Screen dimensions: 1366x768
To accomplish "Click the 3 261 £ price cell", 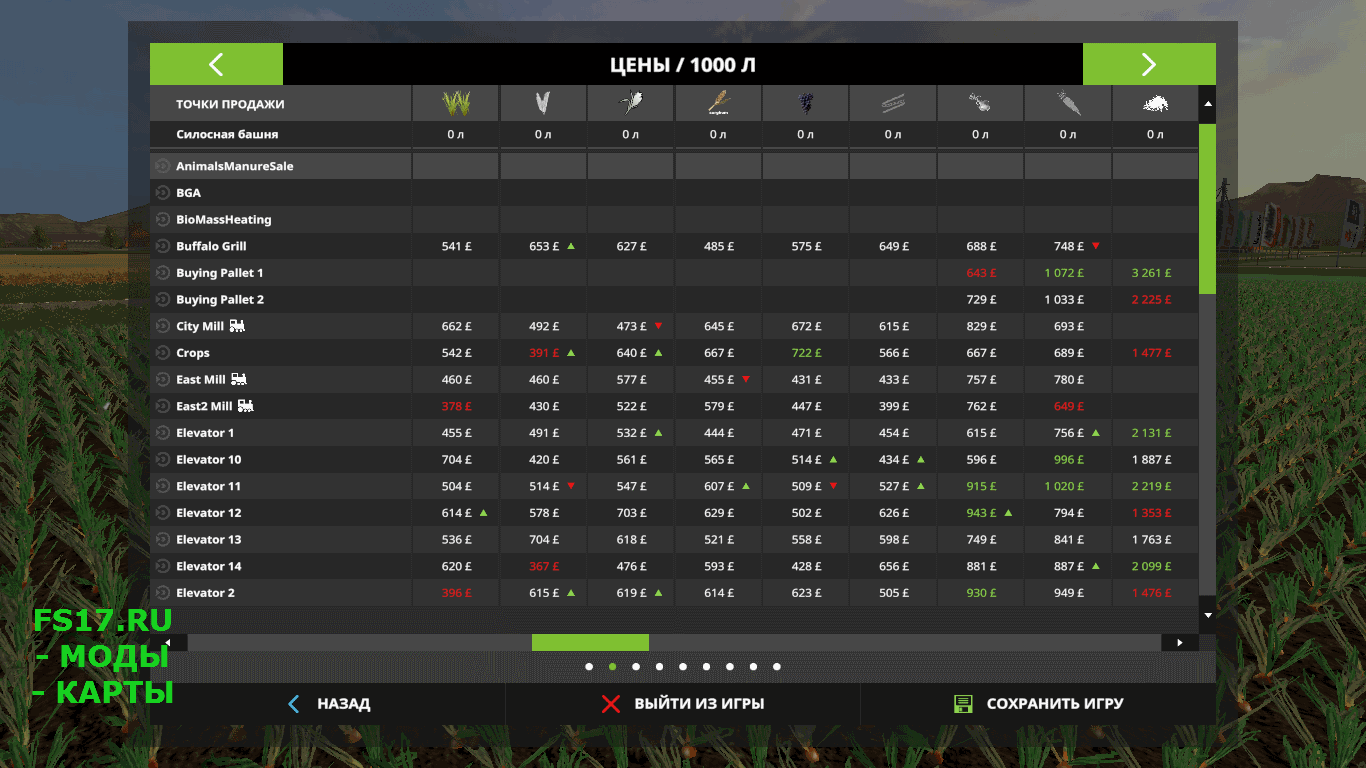I will pyautogui.click(x=1151, y=273).
